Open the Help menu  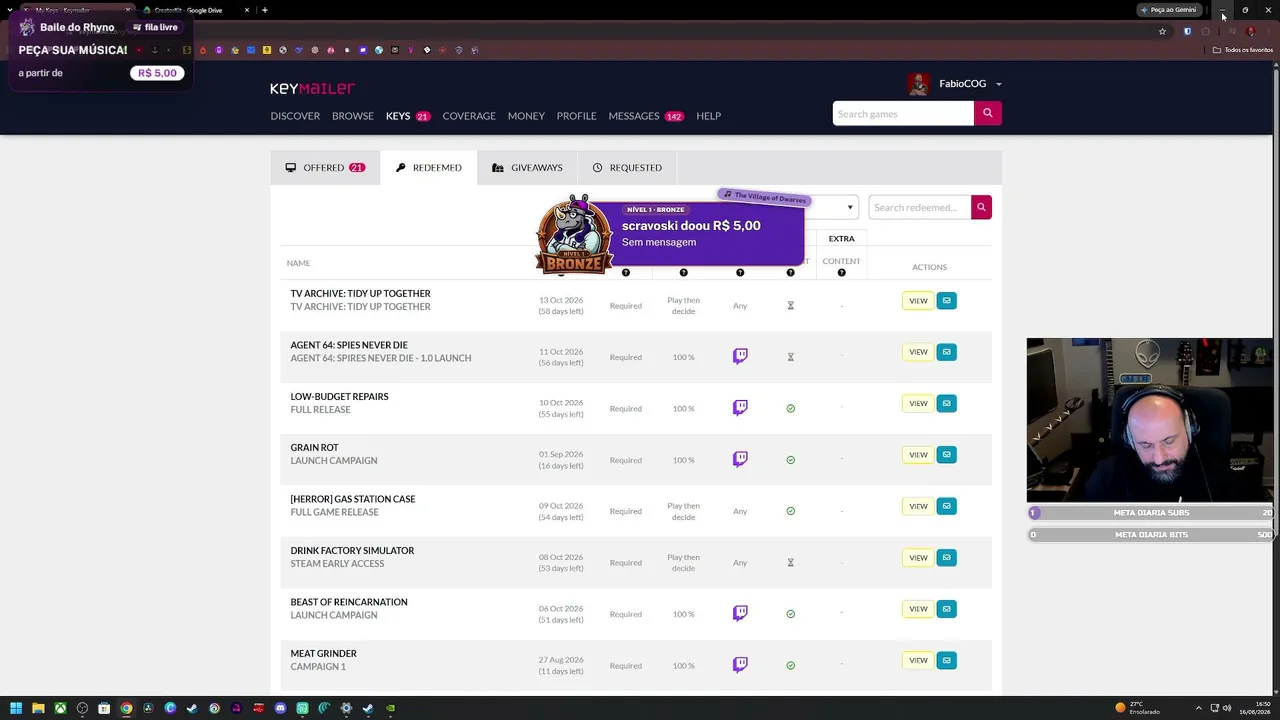click(x=708, y=116)
